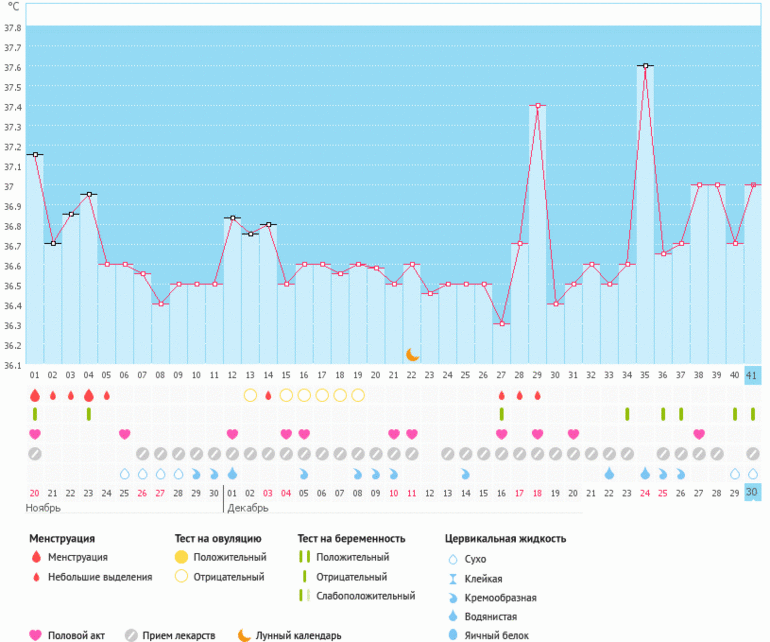
Task: Click the highlighted date 30 cell
Action: pos(753,493)
